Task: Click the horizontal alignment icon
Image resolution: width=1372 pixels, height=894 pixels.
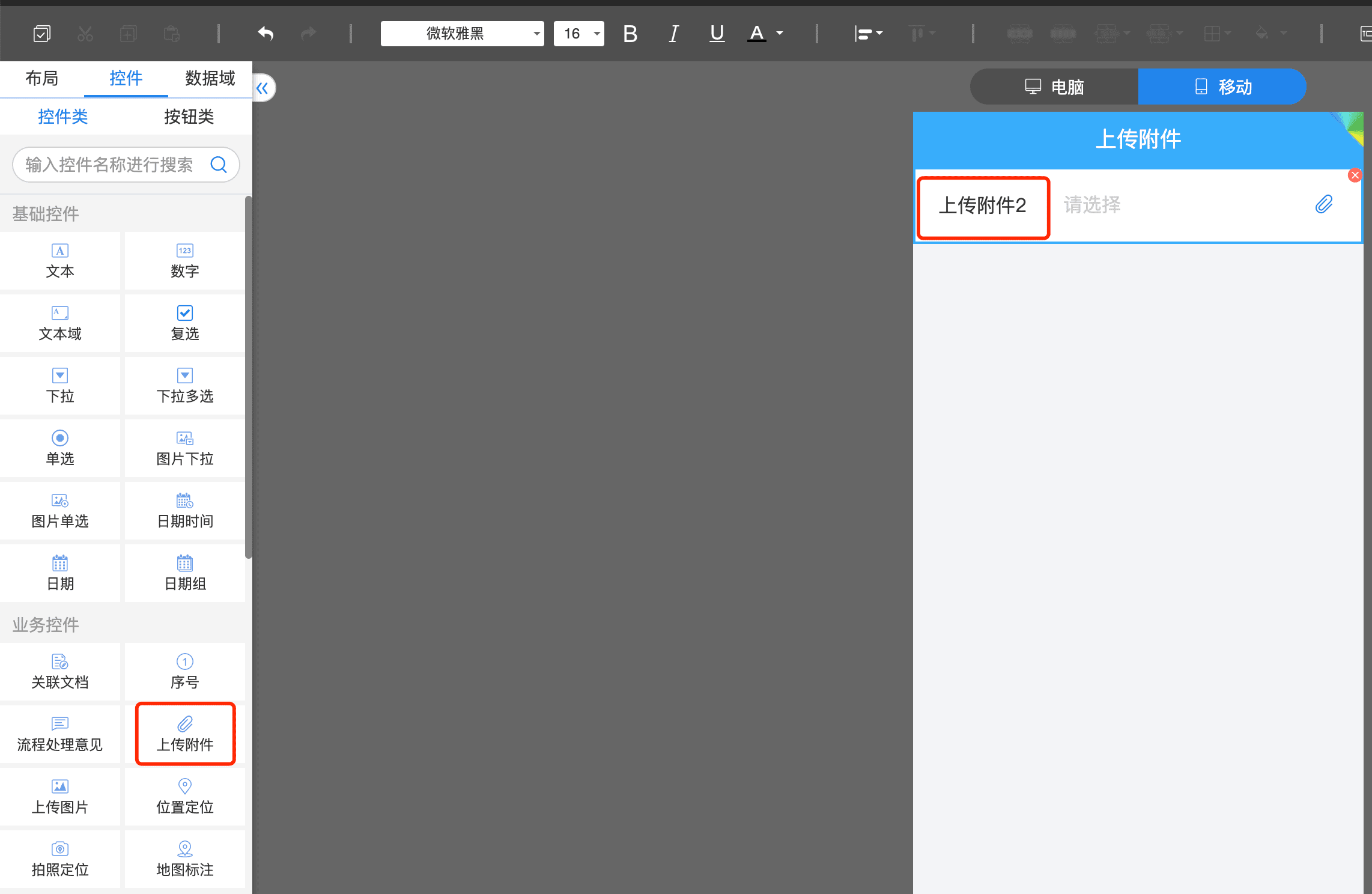Action: (863, 34)
